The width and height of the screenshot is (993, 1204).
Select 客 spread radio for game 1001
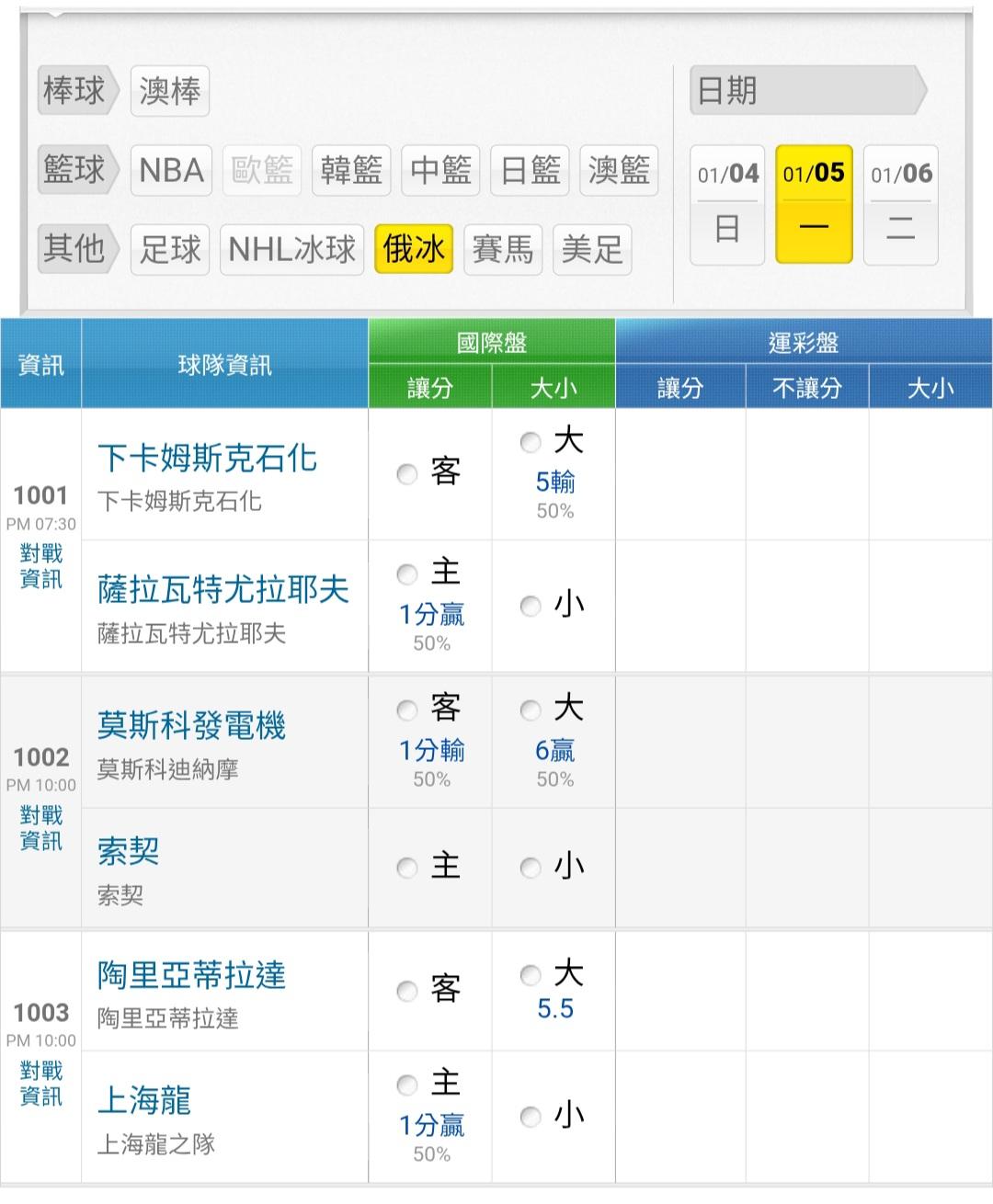[407, 474]
